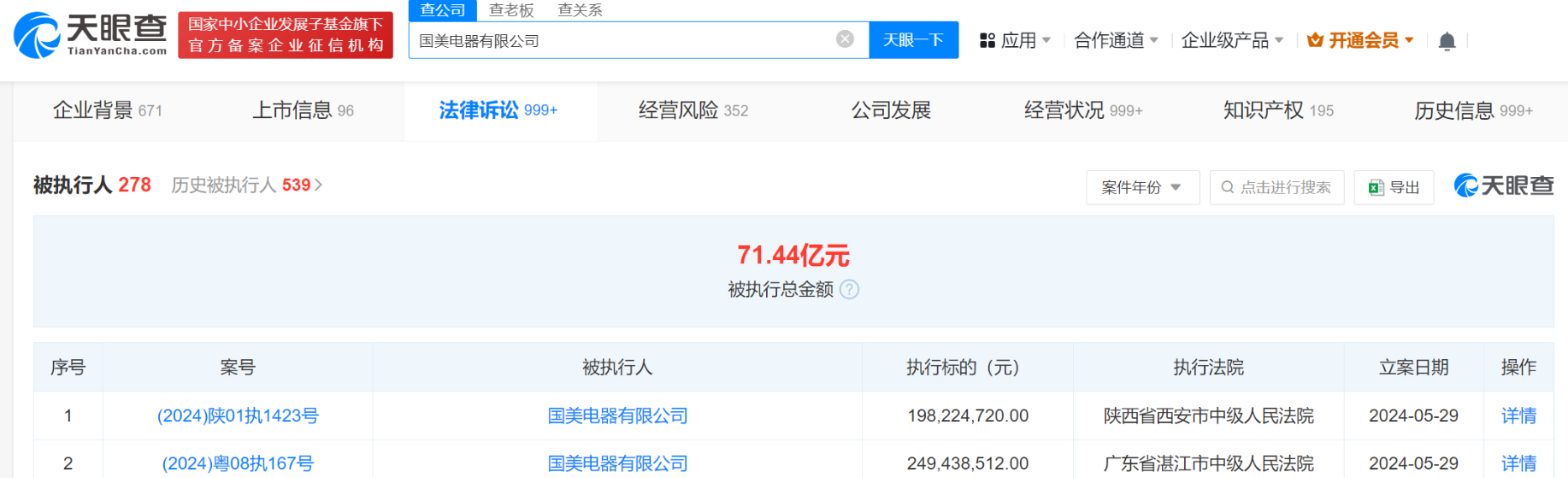1568x478 pixels.
Task: Switch to the 查老板 search tab
Action: pyautogui.click(x=510, y=10)
